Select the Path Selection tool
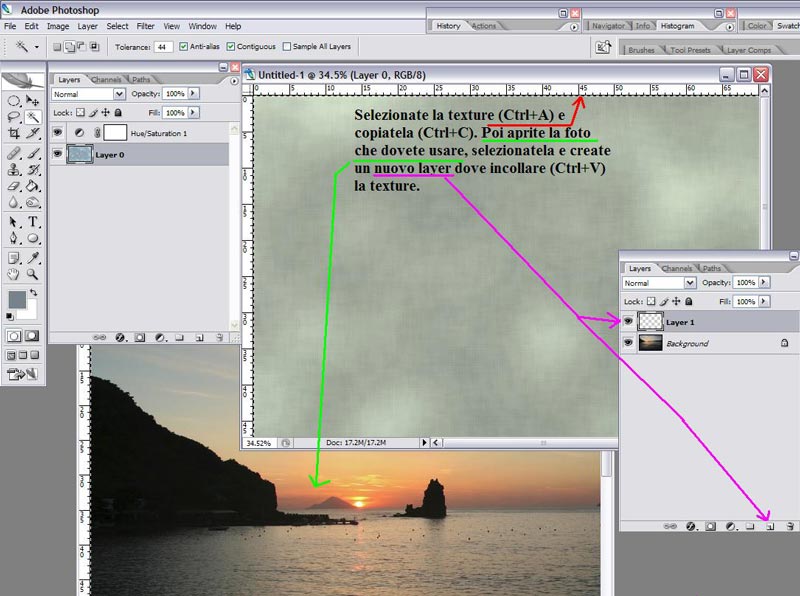 (x=14, y=222)
